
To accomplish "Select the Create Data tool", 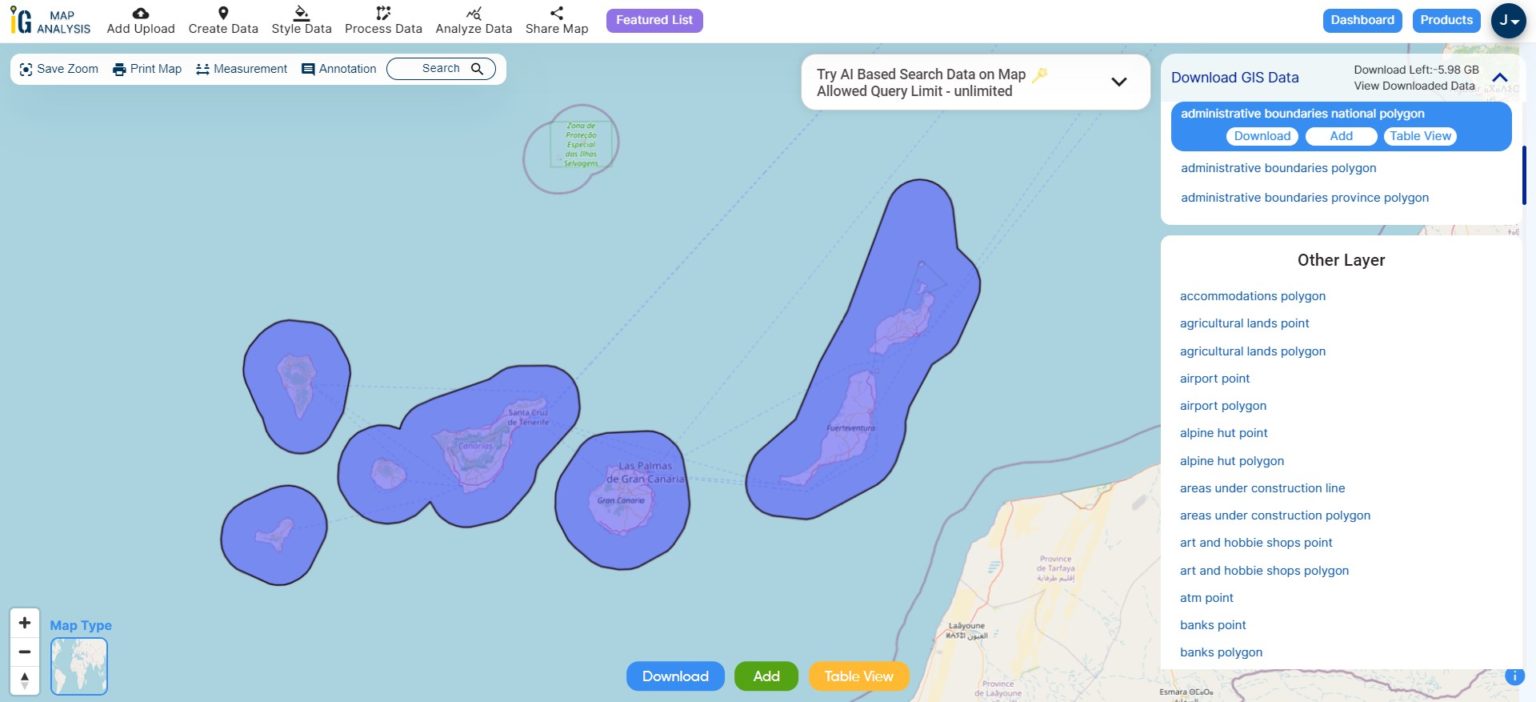I will click(222, 20).
